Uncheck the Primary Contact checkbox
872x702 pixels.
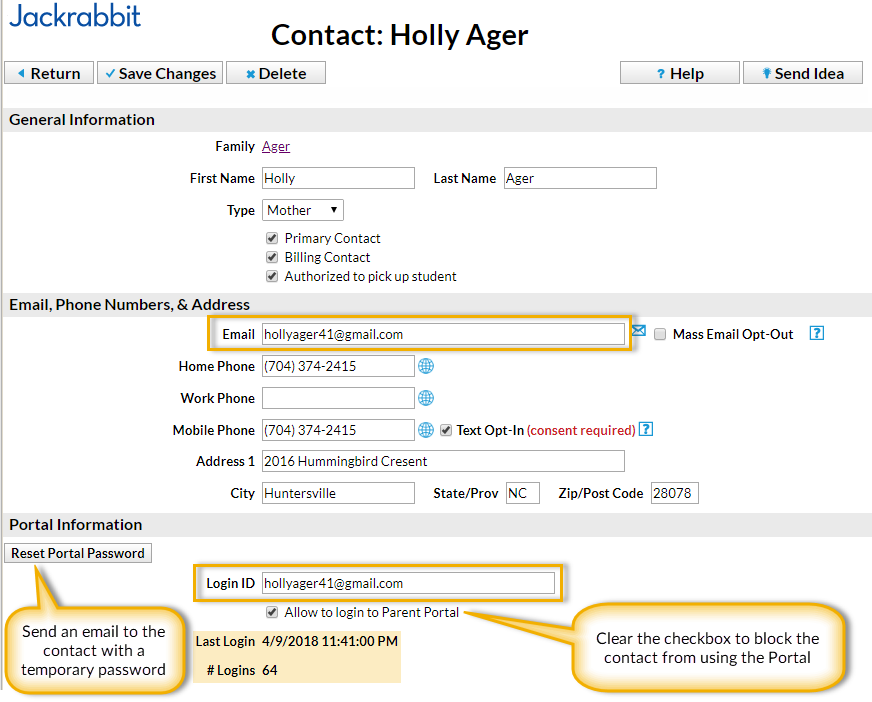click(x=272, y=239)
